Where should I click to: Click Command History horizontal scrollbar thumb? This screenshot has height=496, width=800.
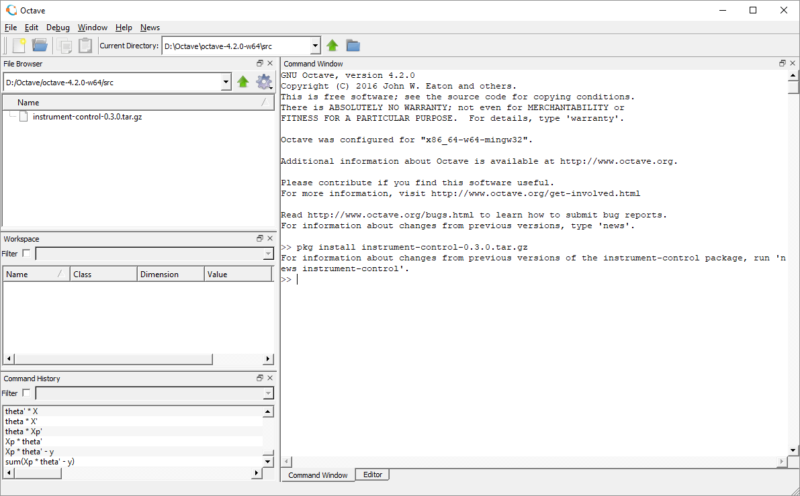[38, 473]
